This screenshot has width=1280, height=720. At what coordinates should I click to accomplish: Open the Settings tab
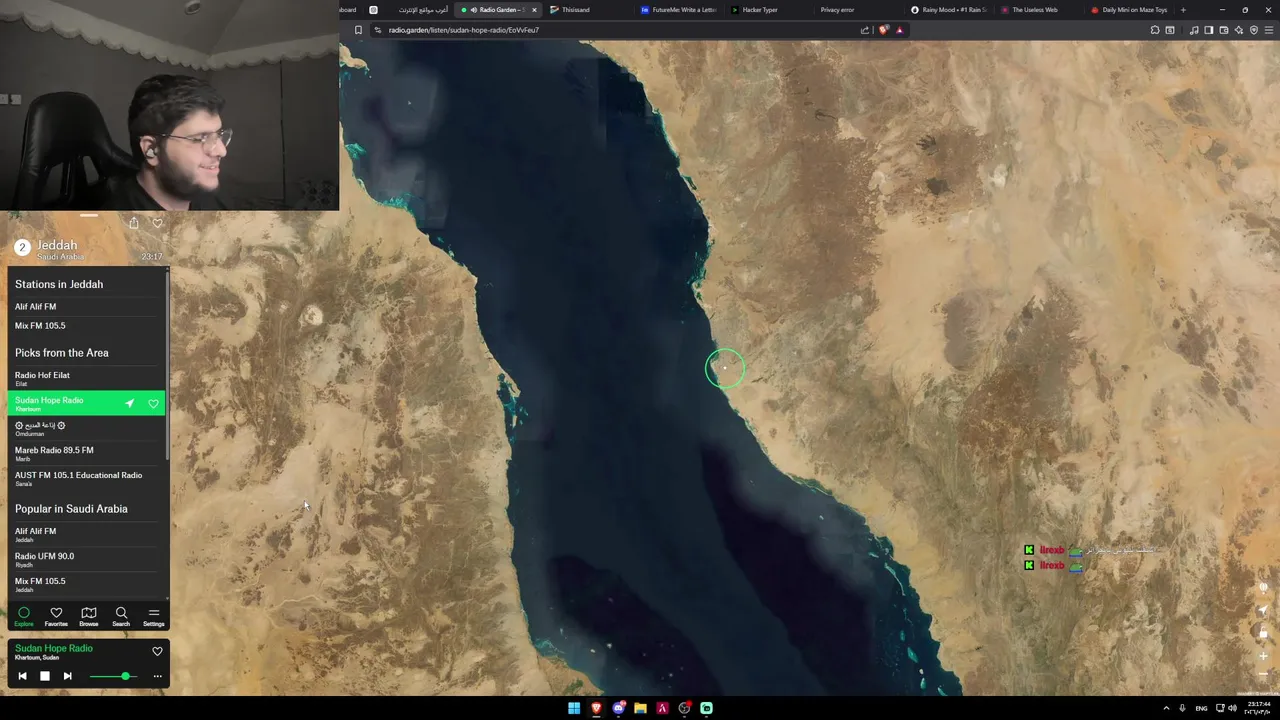tap(154, 616)
